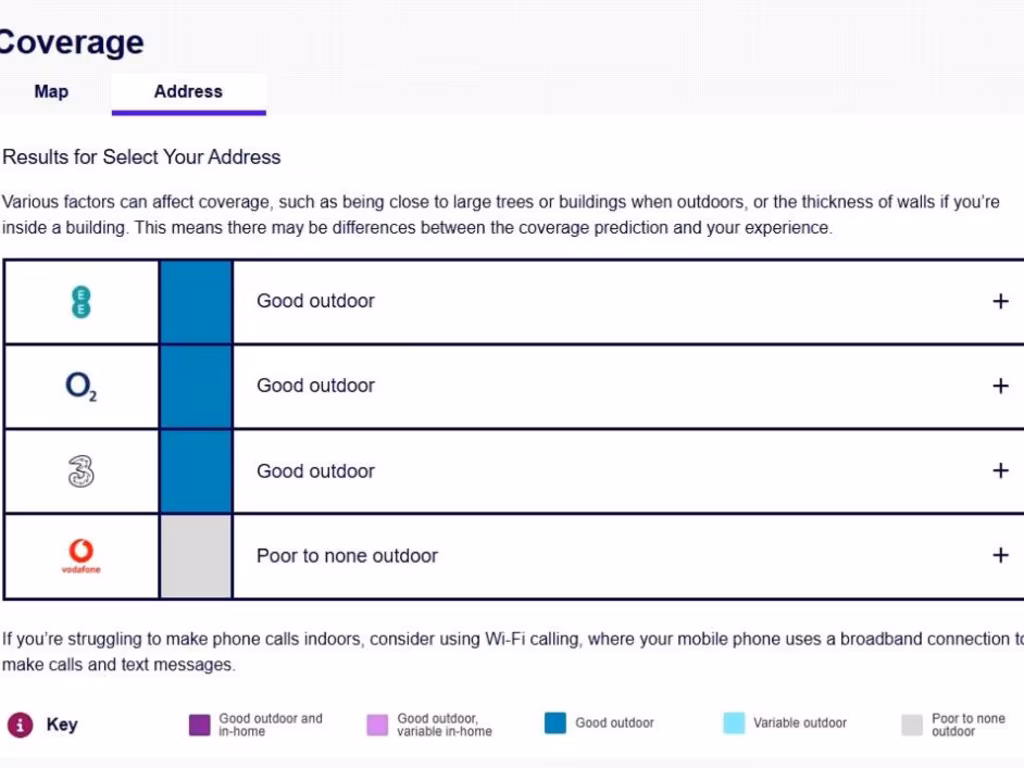Click the O2 network logo

click(x=81, y=386)
